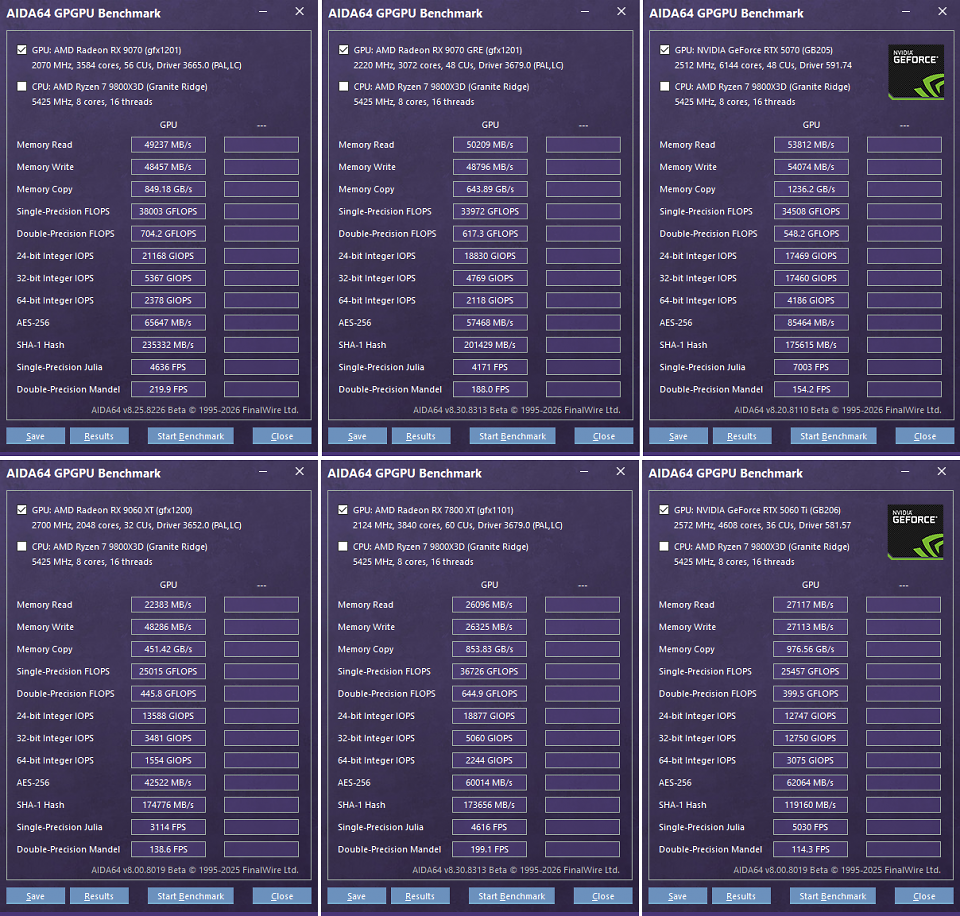Uncheck GPU checkbox in RX 9070 GRE window
The image size is (960, 916).
point(343,50)
